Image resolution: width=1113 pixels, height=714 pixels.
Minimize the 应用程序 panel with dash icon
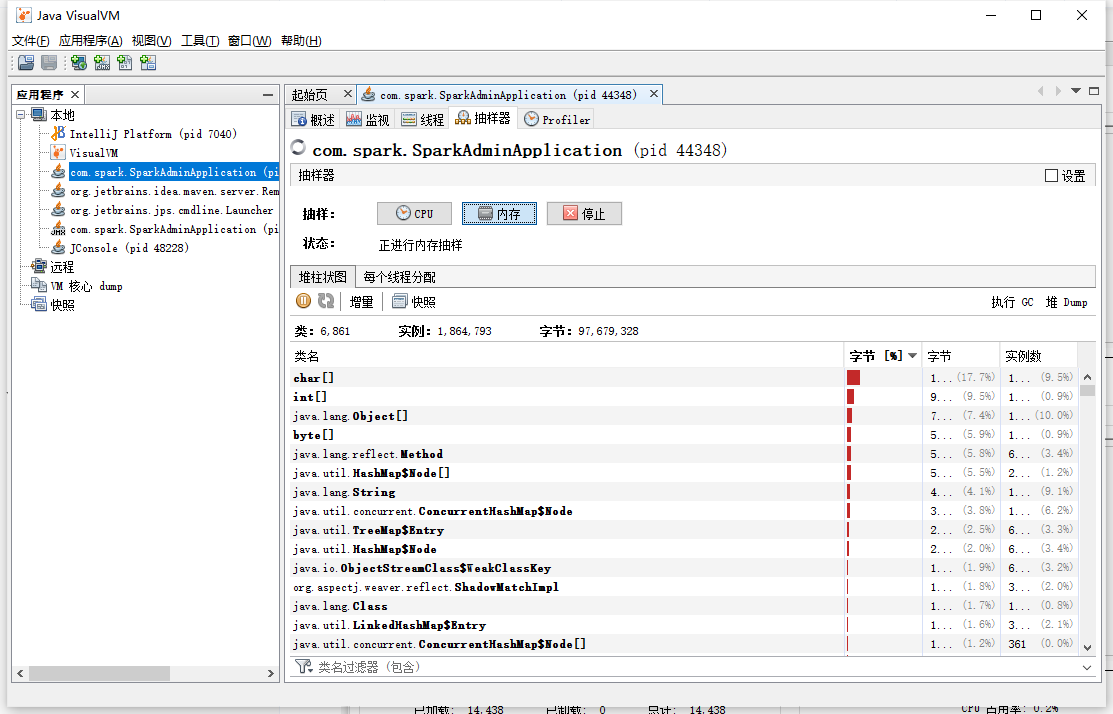[x=268, y=94]
